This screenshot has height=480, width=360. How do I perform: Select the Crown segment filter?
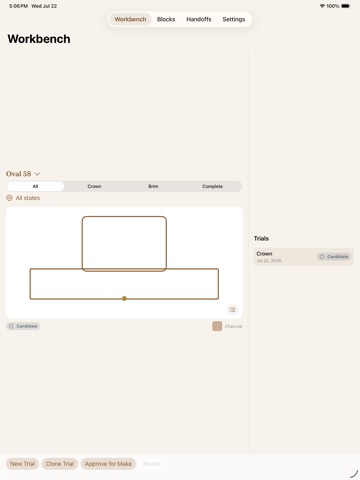94,186
